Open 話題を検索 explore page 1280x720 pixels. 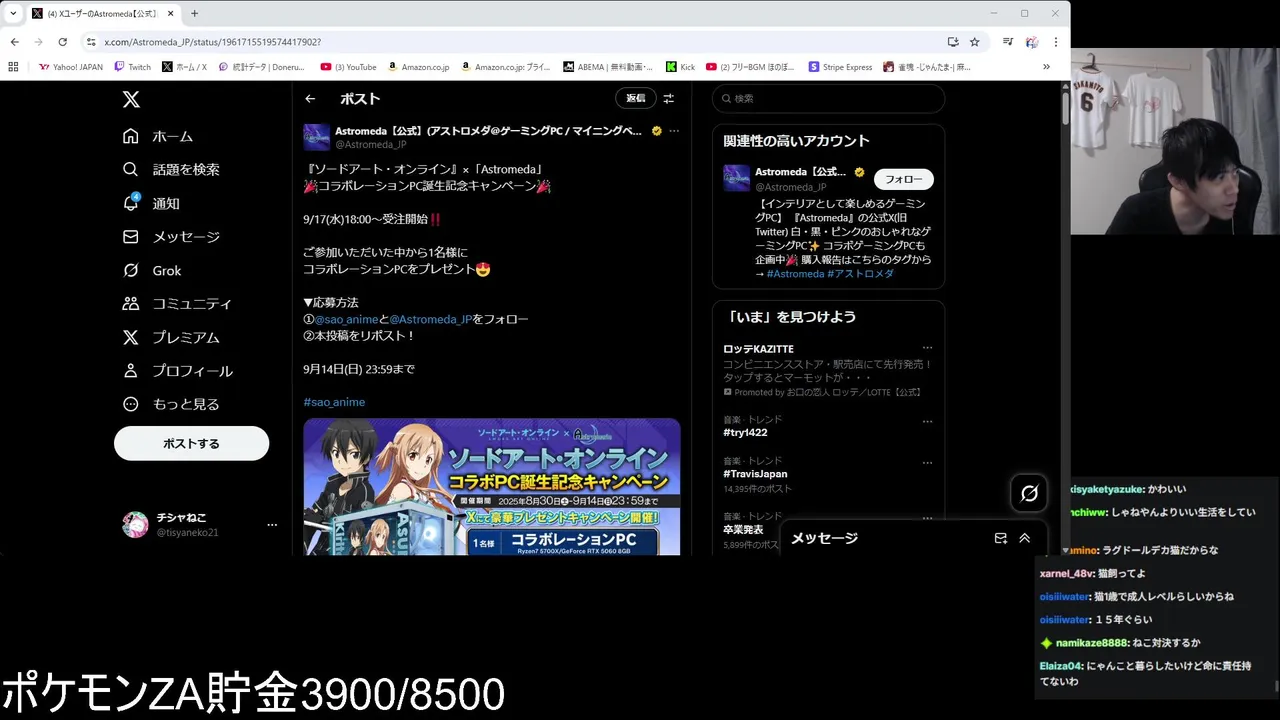[171, 170]
